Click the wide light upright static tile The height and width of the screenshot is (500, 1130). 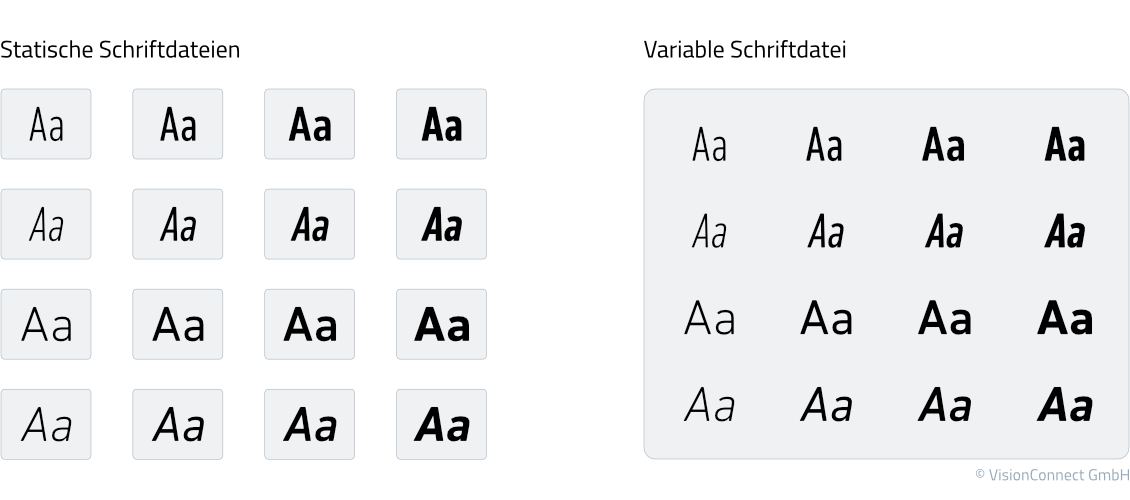point(46,324)
